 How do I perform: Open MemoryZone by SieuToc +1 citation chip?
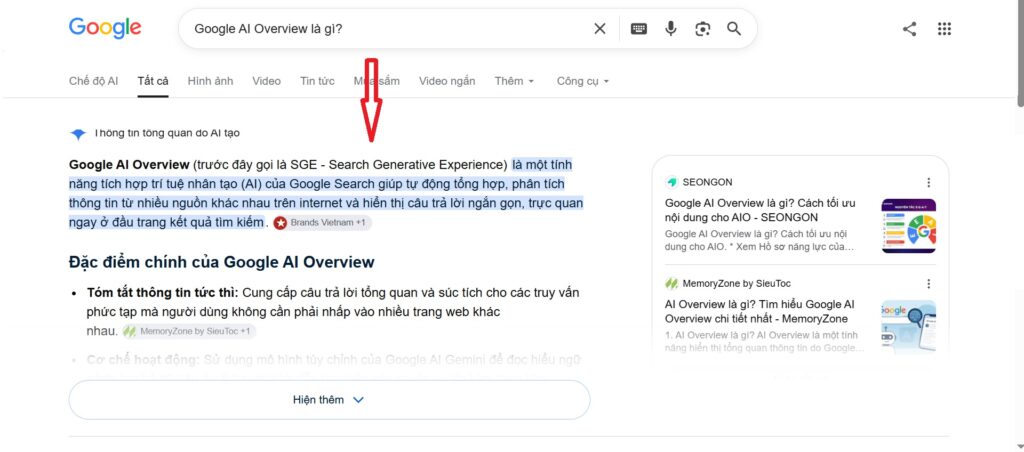(x=188, y=332)
